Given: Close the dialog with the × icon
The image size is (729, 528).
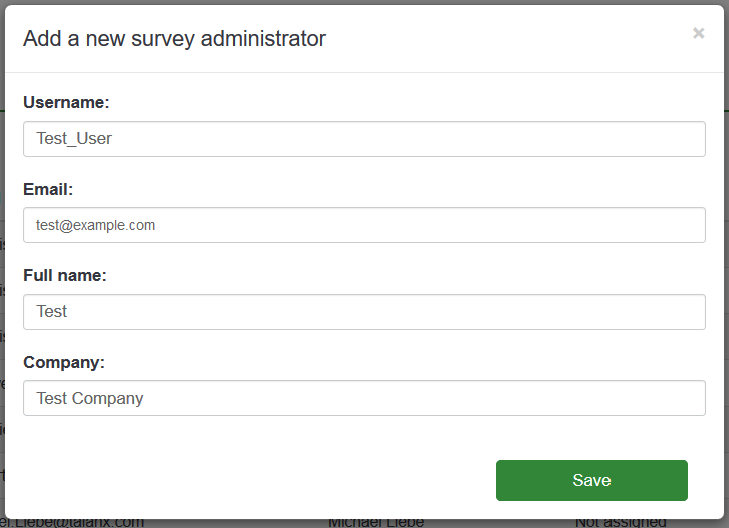Looking at the screenshot, I should (698, 34).
